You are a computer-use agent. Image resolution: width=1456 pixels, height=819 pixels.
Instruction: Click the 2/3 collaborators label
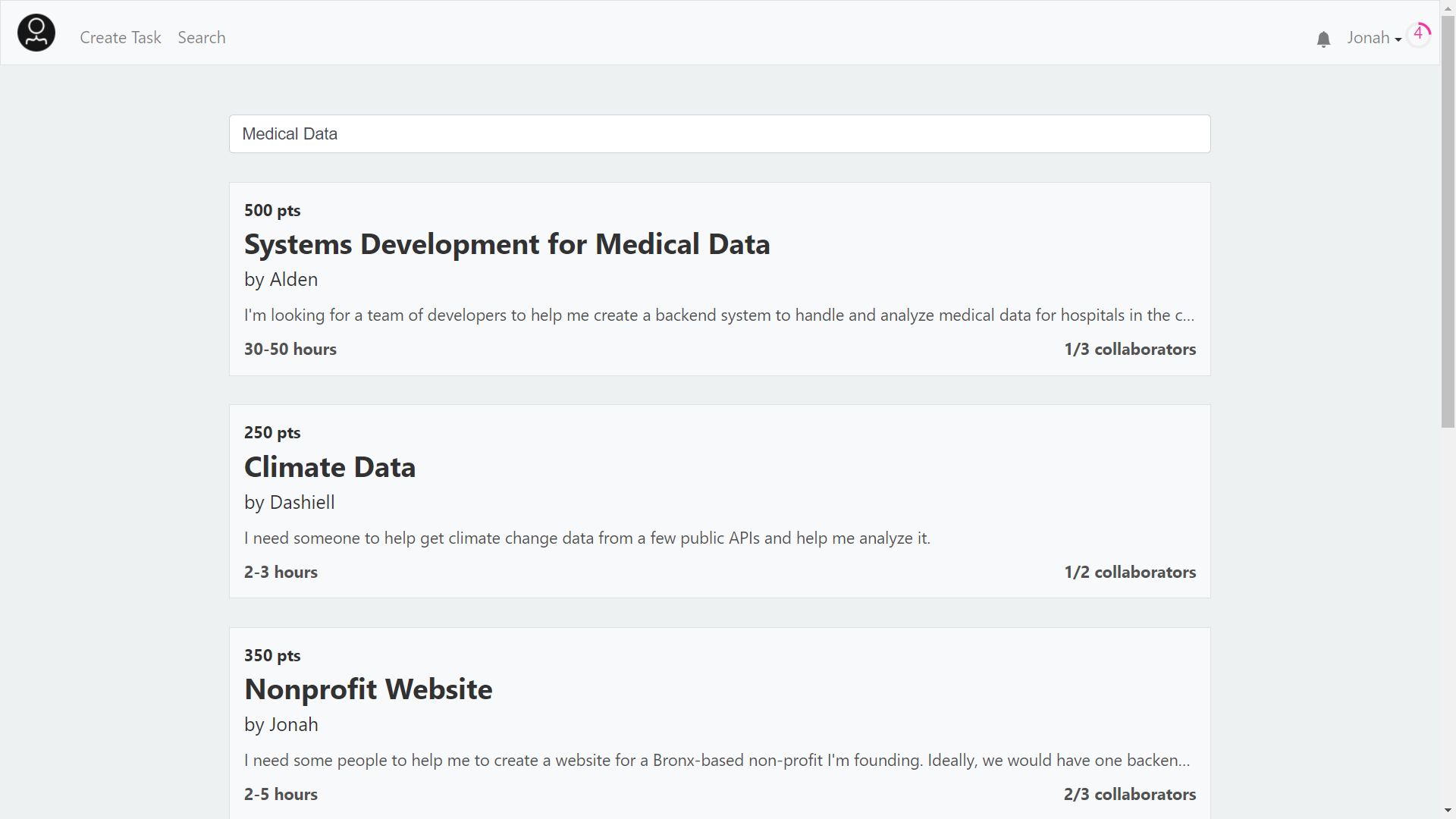1129,795
